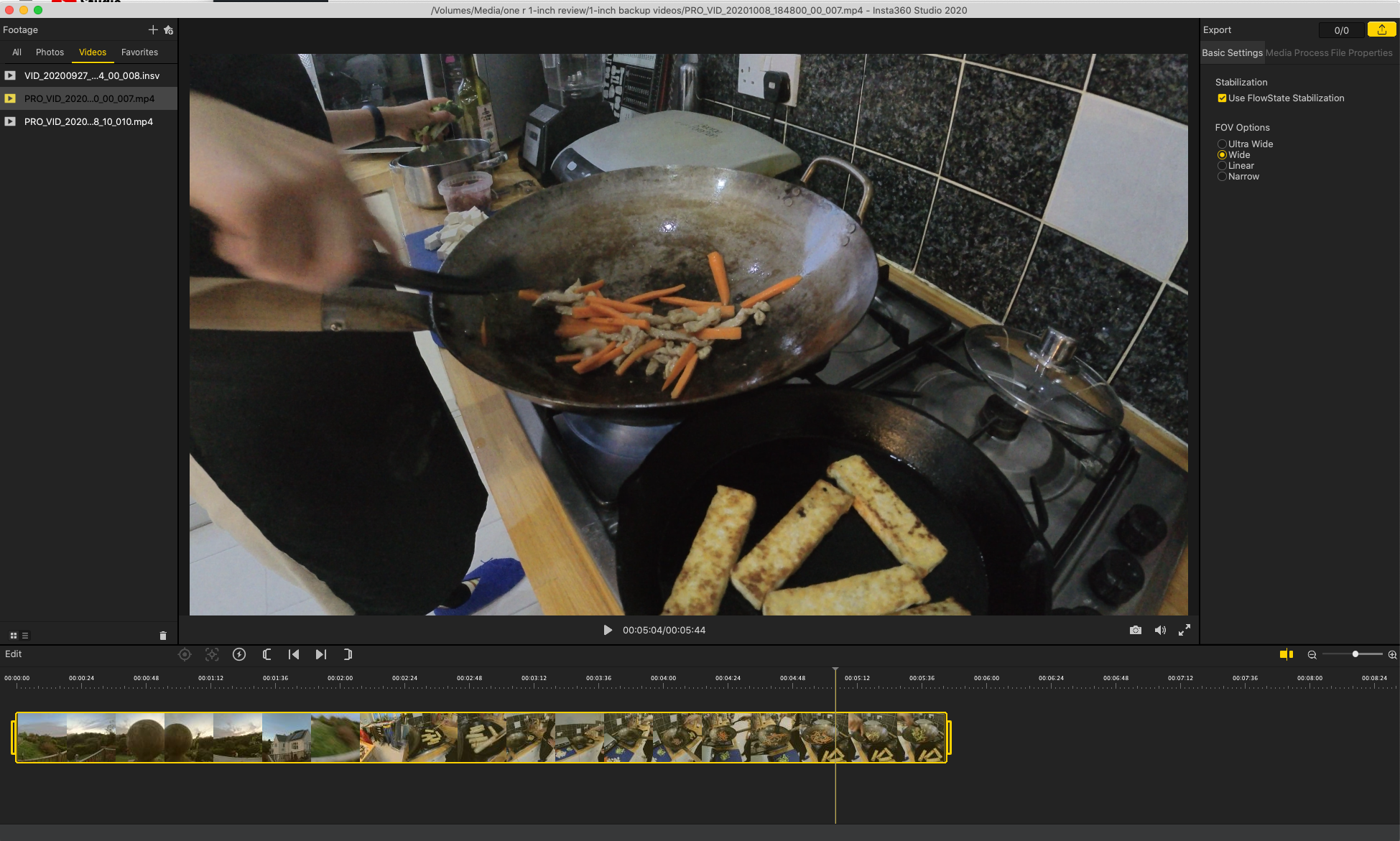Open the Media Process tab
The image size is (1400, 841).
tap(1297, 53)
